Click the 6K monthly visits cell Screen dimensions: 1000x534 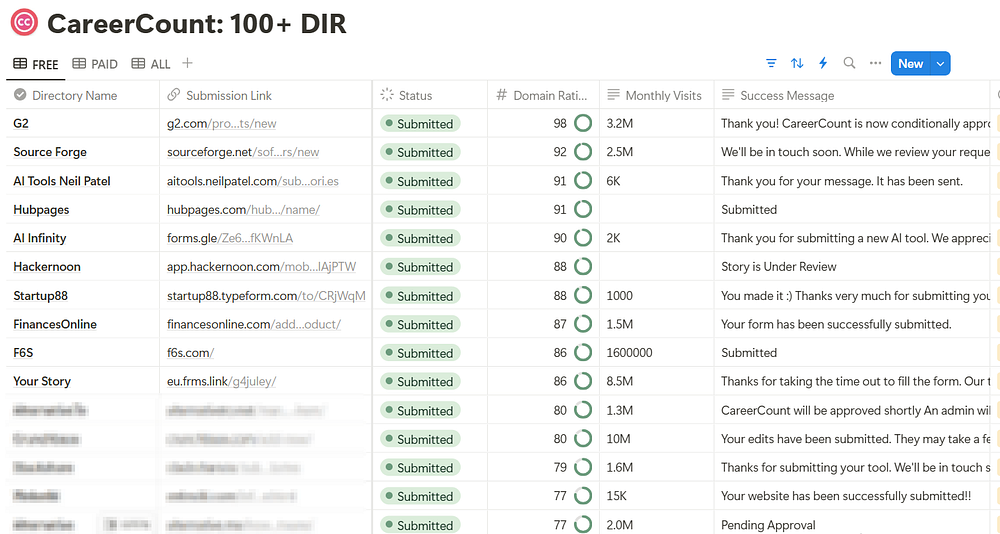(x=657, y=181)
